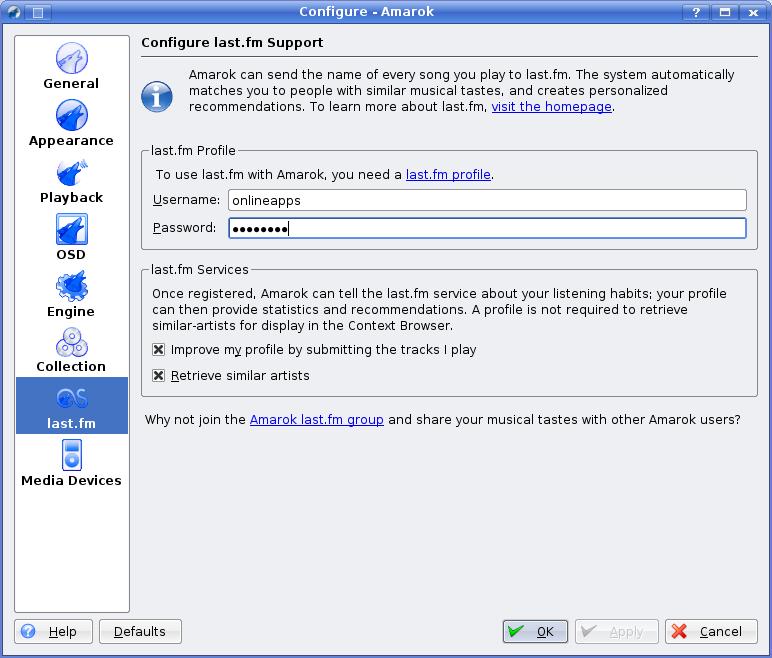Focus the Password input field
This screenshot has width=772, height=658.
487,229
